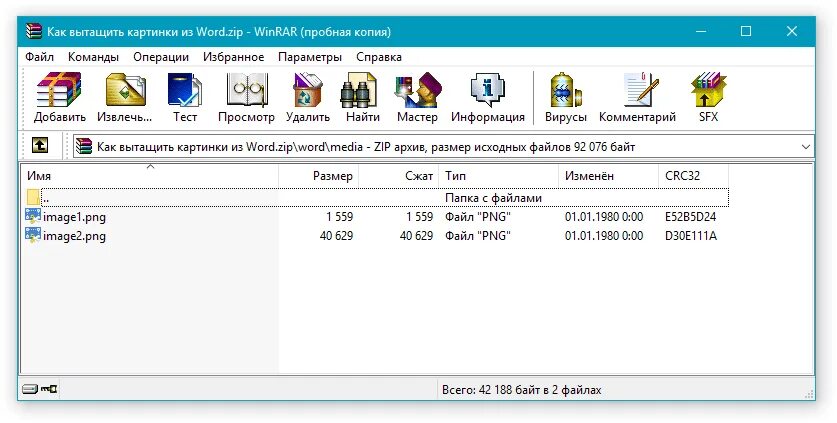The image size is (837, 423).
Task: Click the image1.png file icon
Action: coord(33,217)
